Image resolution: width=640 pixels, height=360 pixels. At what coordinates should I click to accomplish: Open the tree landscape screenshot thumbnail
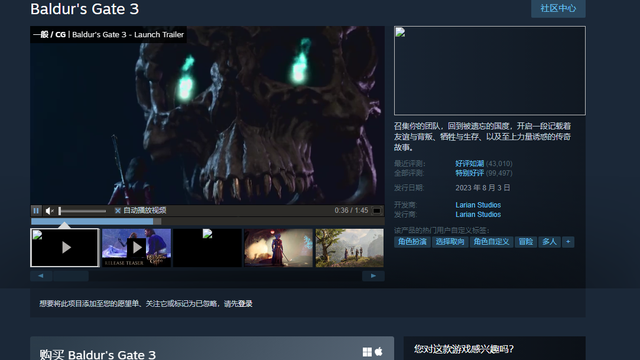pos(349,248)
